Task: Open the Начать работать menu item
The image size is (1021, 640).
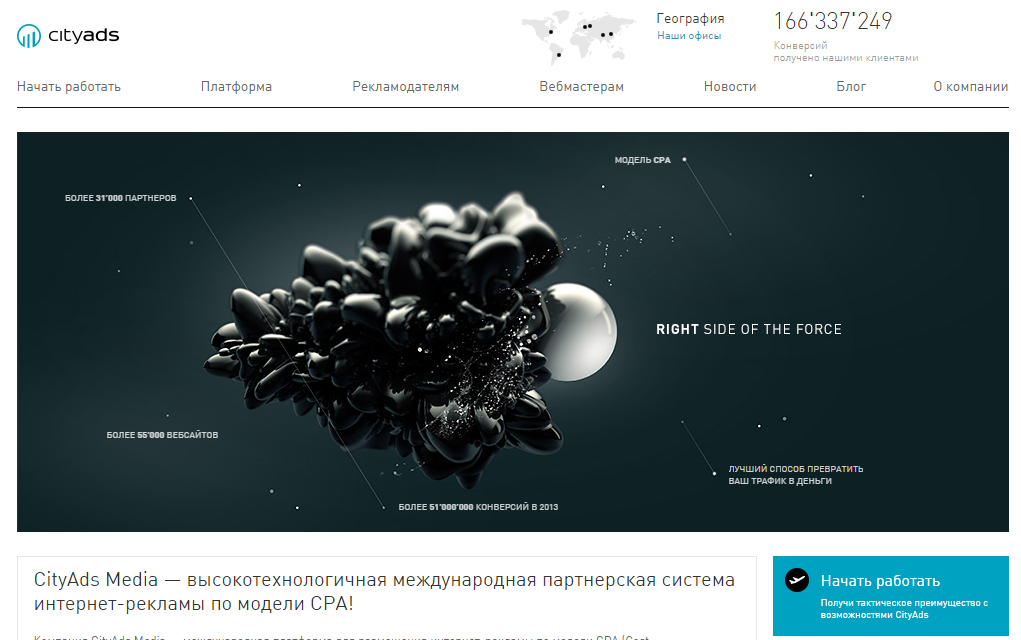Action: [69, 87]
